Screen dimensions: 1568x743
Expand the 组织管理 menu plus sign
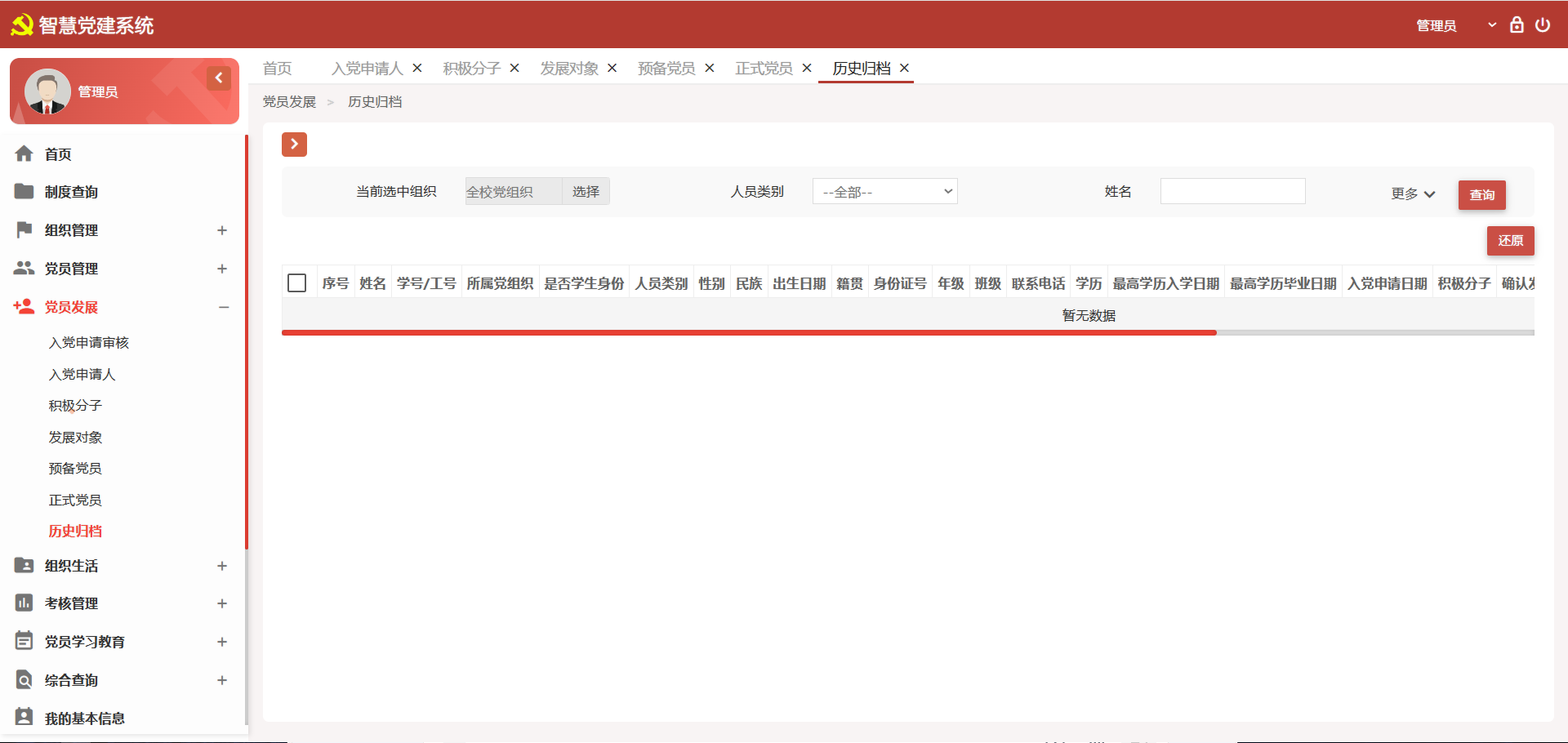[x=222, y=230]
